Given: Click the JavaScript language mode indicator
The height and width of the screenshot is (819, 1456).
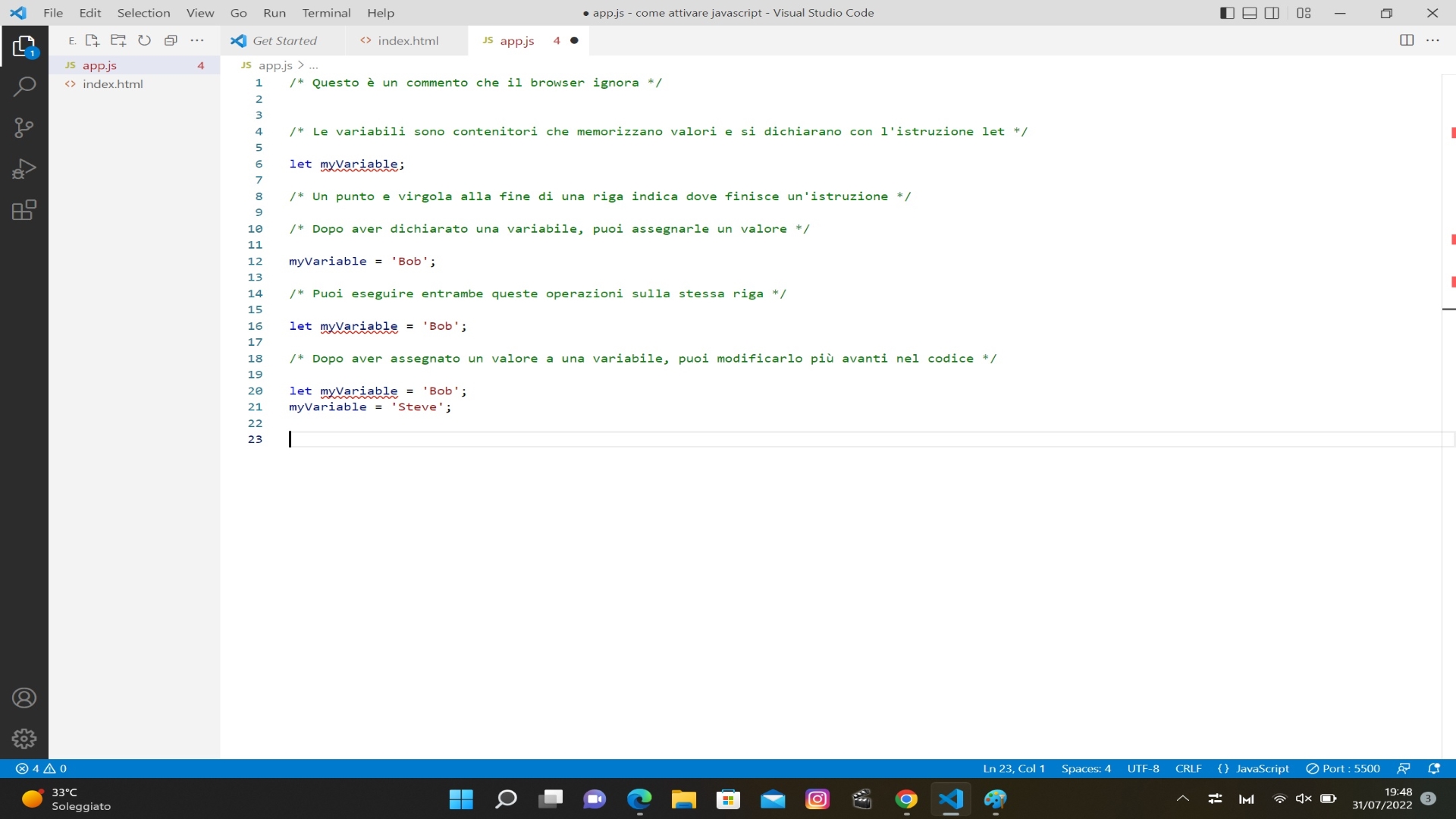Looking at the screenshot, I should [1263, 768].
